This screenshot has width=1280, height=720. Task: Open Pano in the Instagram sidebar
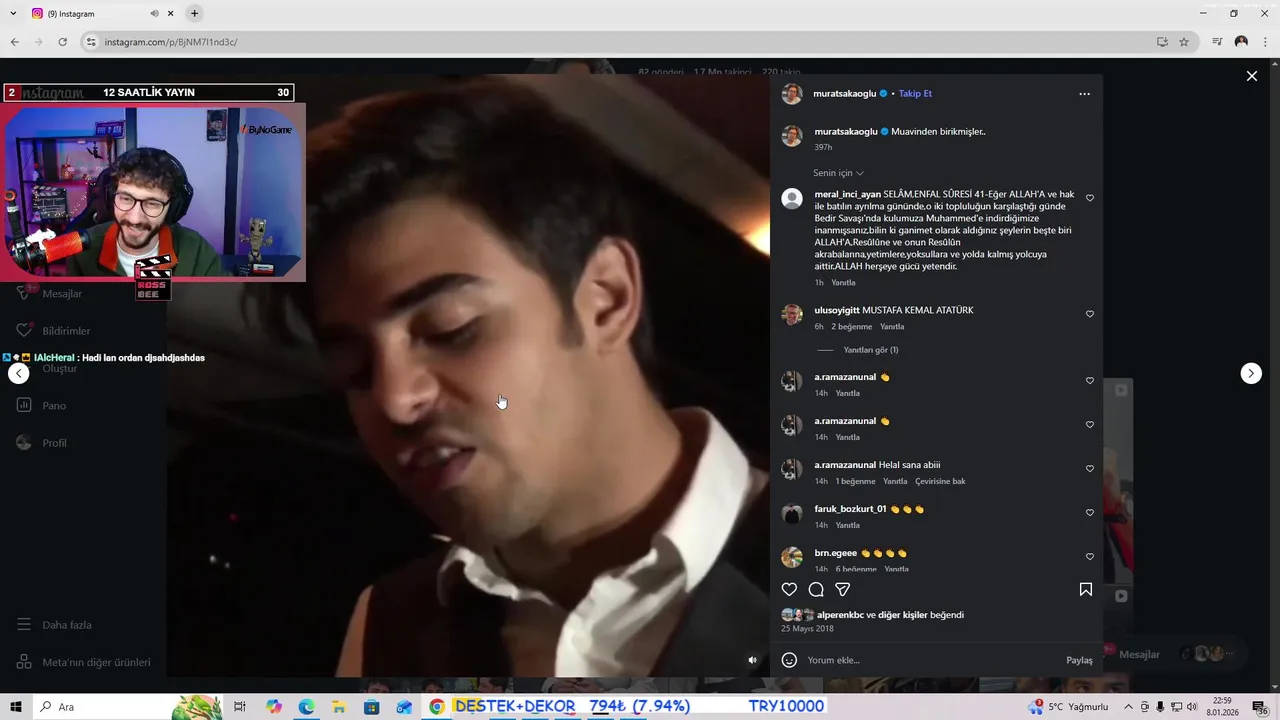tap(41, 406)
